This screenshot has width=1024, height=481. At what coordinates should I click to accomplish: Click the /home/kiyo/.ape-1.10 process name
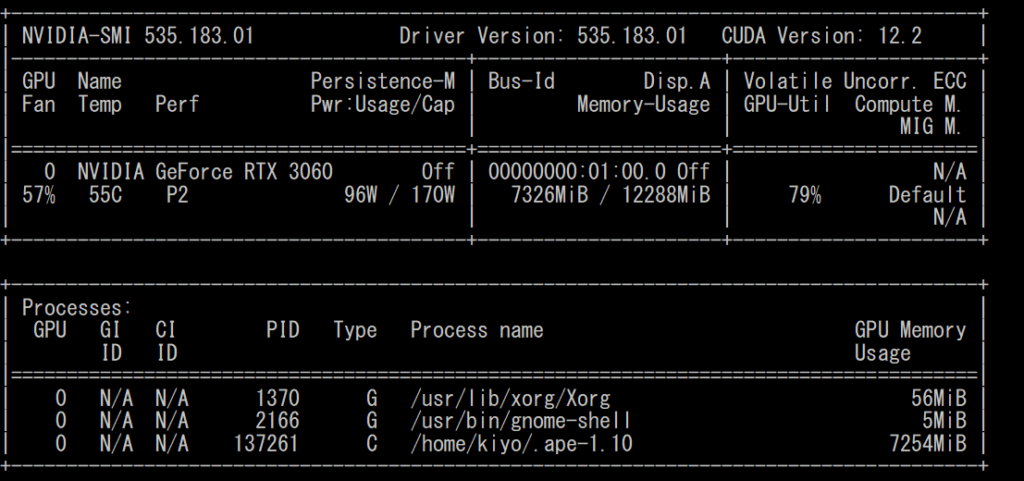point(521,443)
